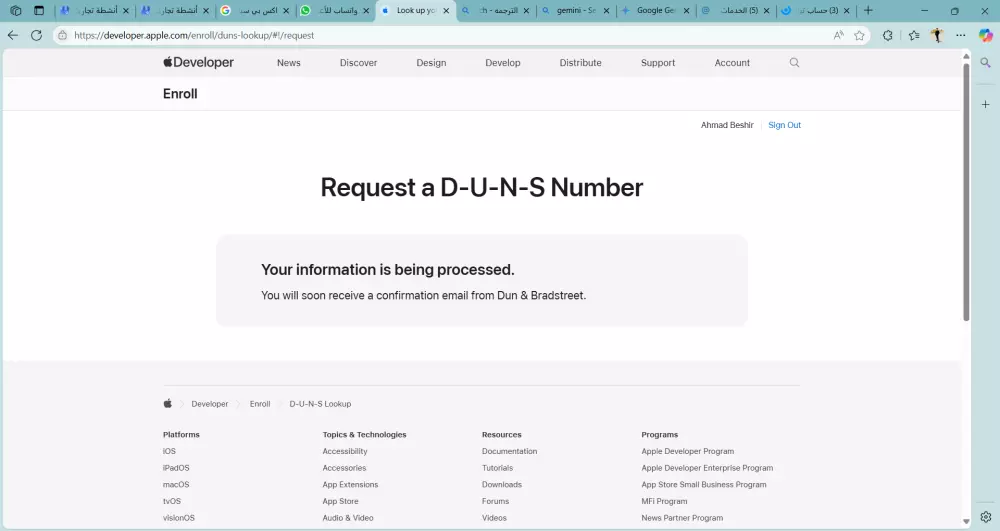Open the Favorites list icon
Screen dimensions: 1000x531
pyautogui.click(x=914, y=36)
